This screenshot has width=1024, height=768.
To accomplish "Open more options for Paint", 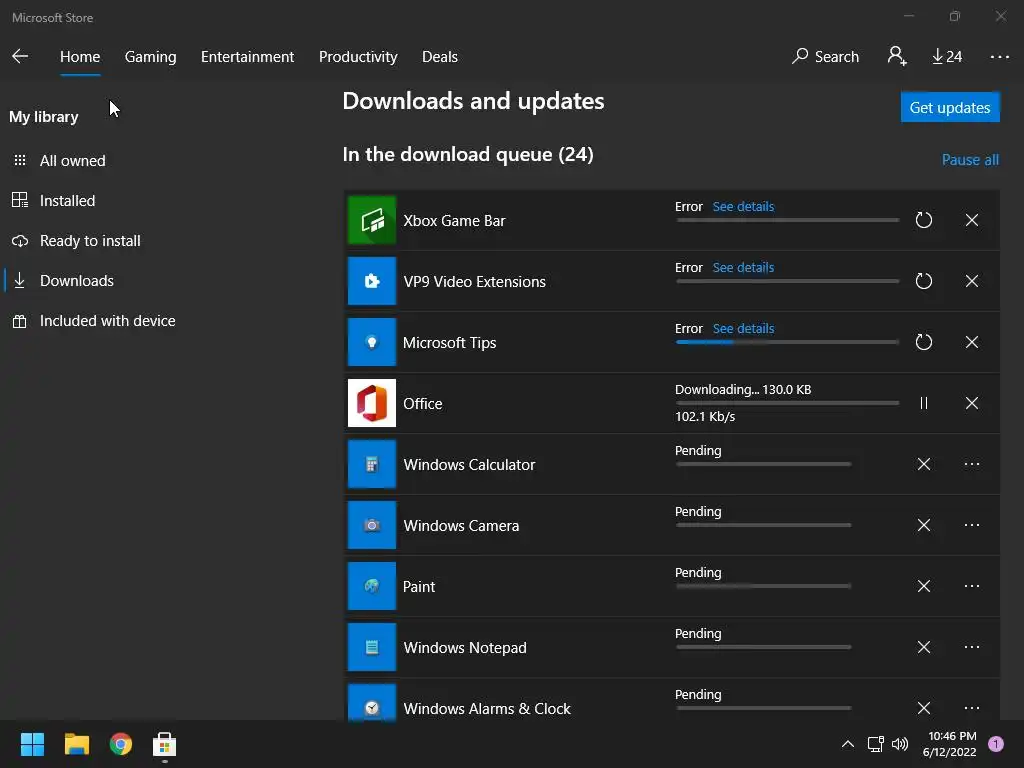I will tap(972, 586).
